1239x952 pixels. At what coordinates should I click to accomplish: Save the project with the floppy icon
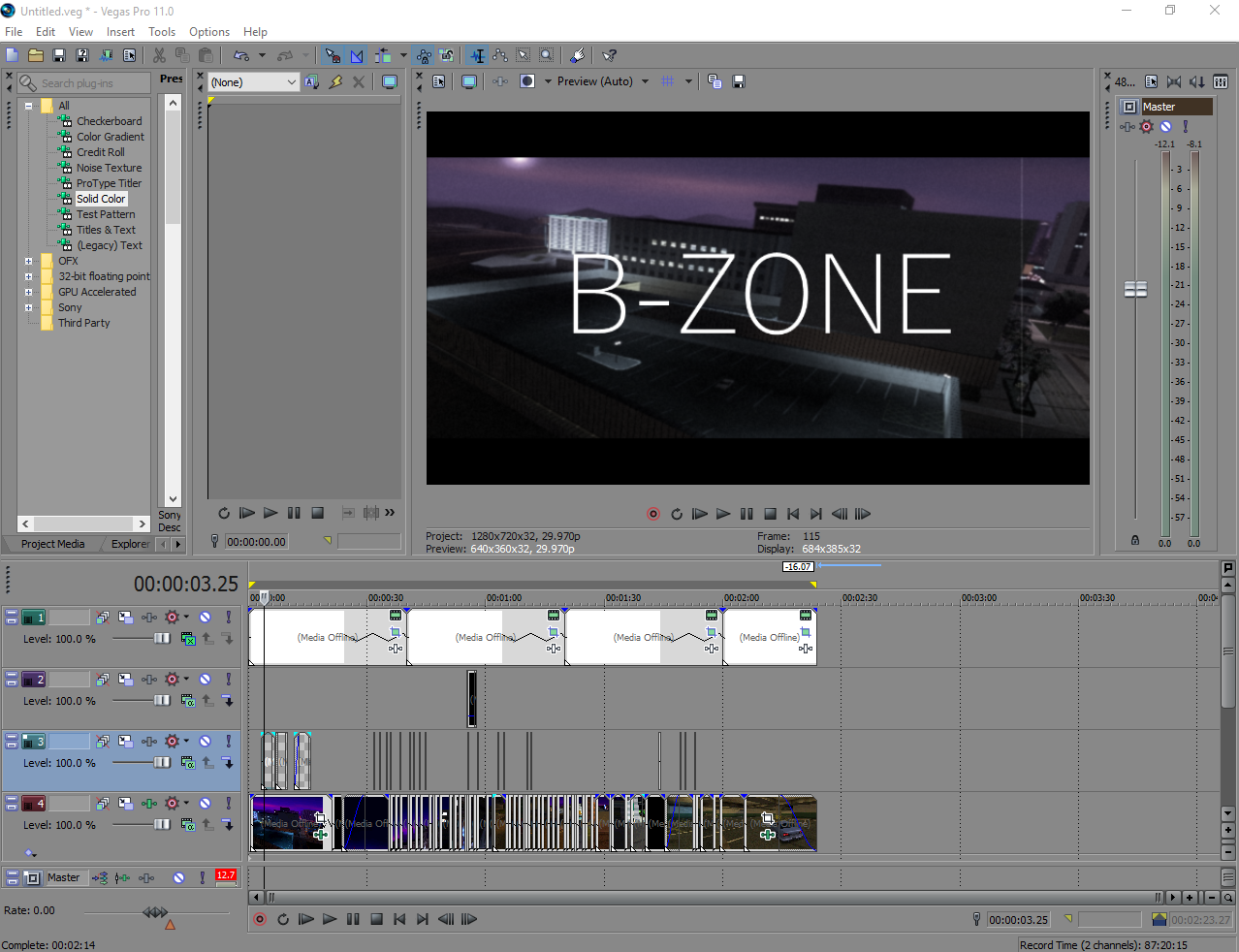pos(59,55)
